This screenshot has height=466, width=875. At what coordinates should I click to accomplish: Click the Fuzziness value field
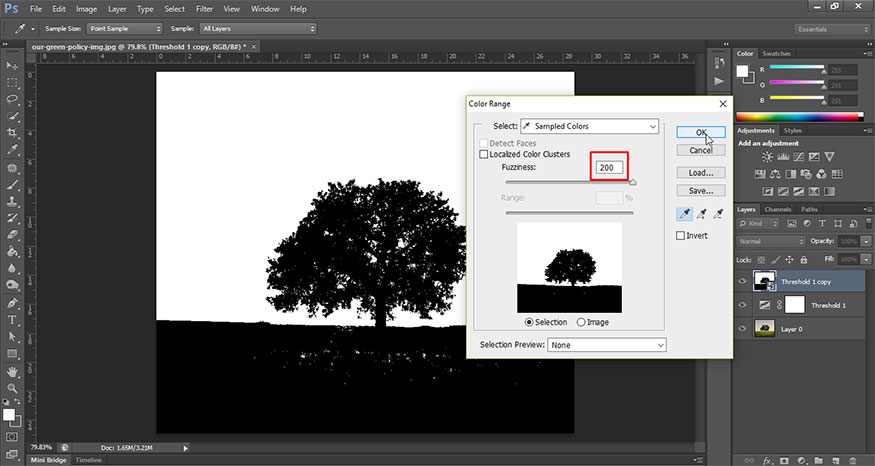point(607,167)
